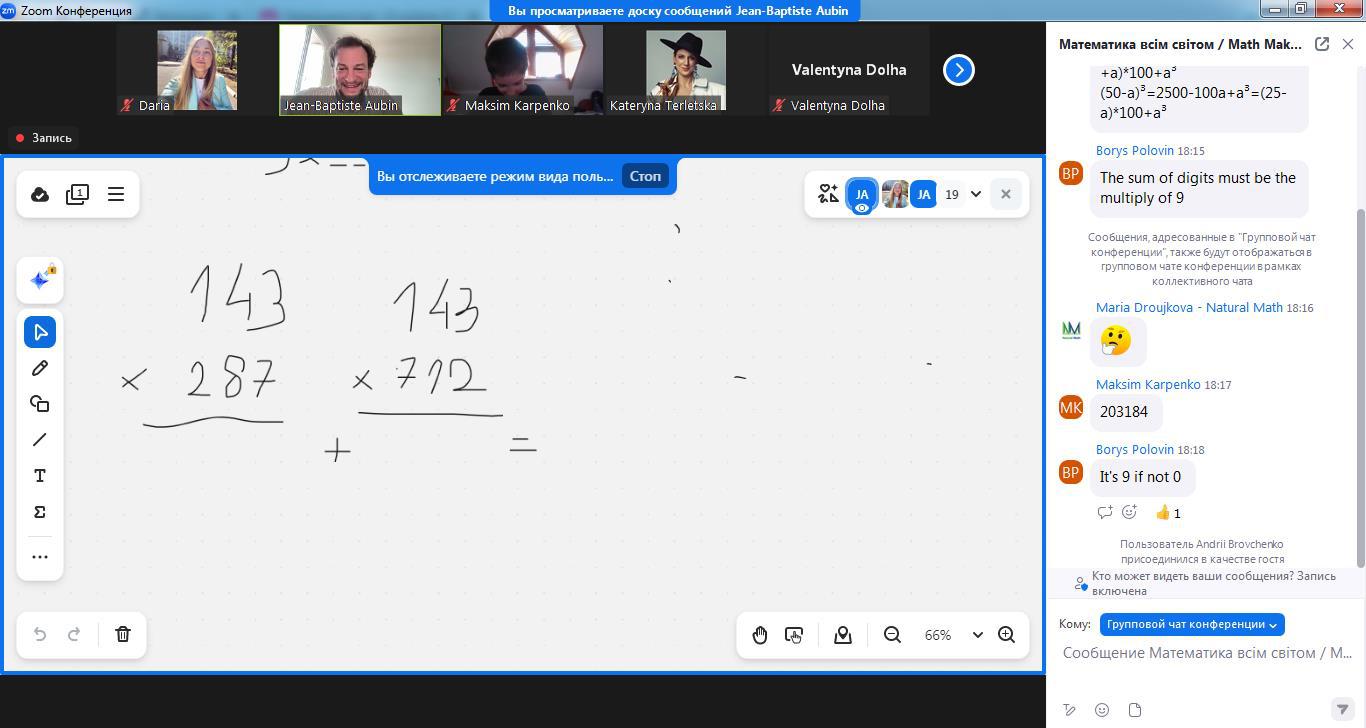Open the chat recipient dropdown
This screenshot has height=728, width=1366.
pos(1191,624)
